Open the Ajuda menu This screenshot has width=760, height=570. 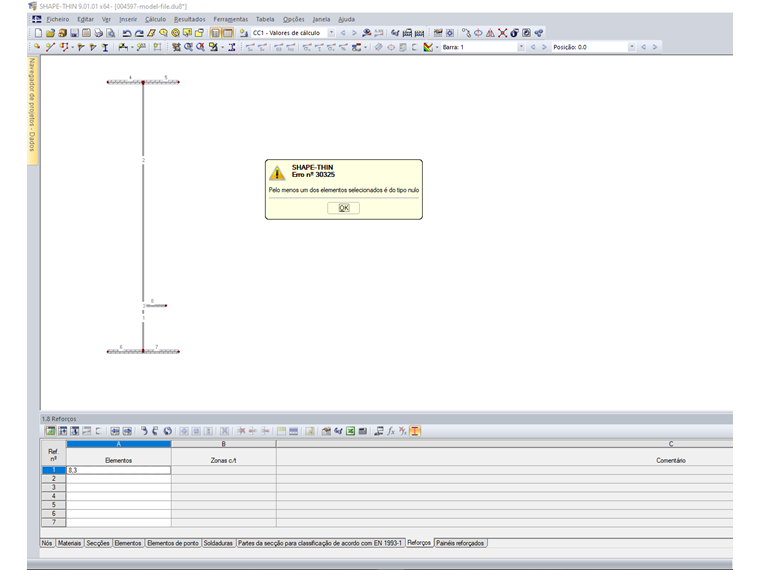pyautogui.click(x=346, y=19)
